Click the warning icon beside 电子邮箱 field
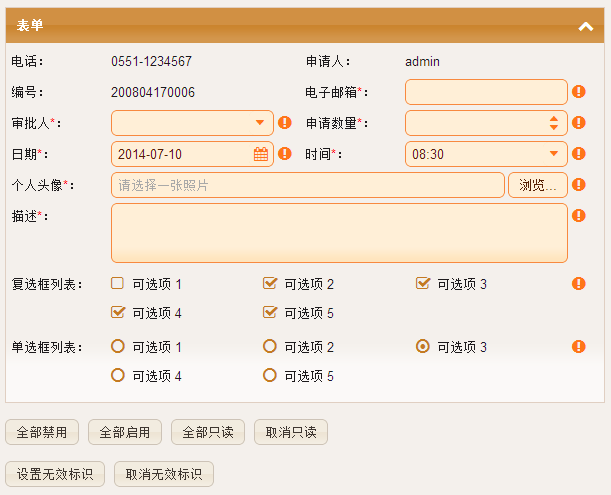Viewport: 611px width, 495px height. click(579, 92)
